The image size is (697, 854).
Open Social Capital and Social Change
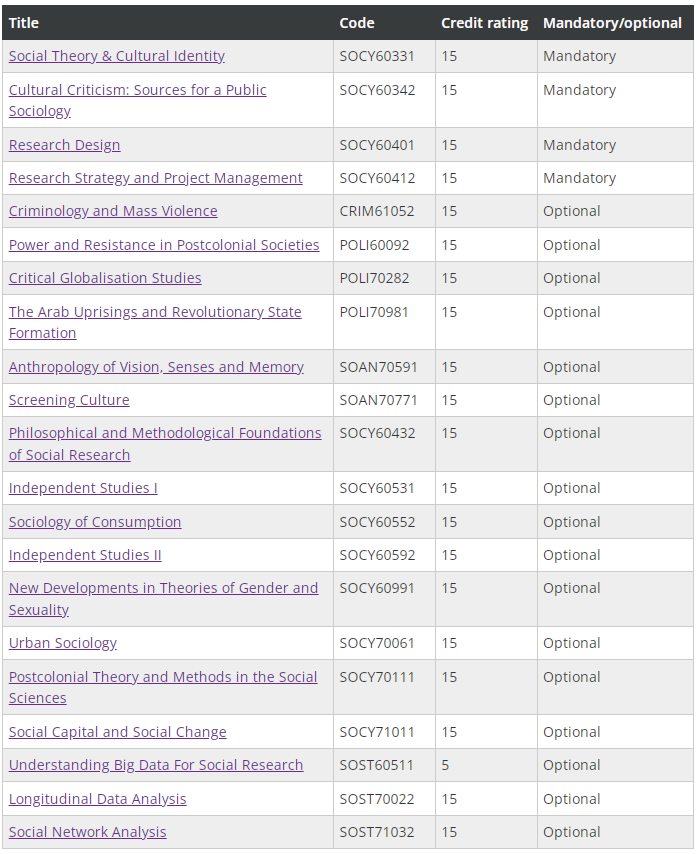click(x=118, y=732)
